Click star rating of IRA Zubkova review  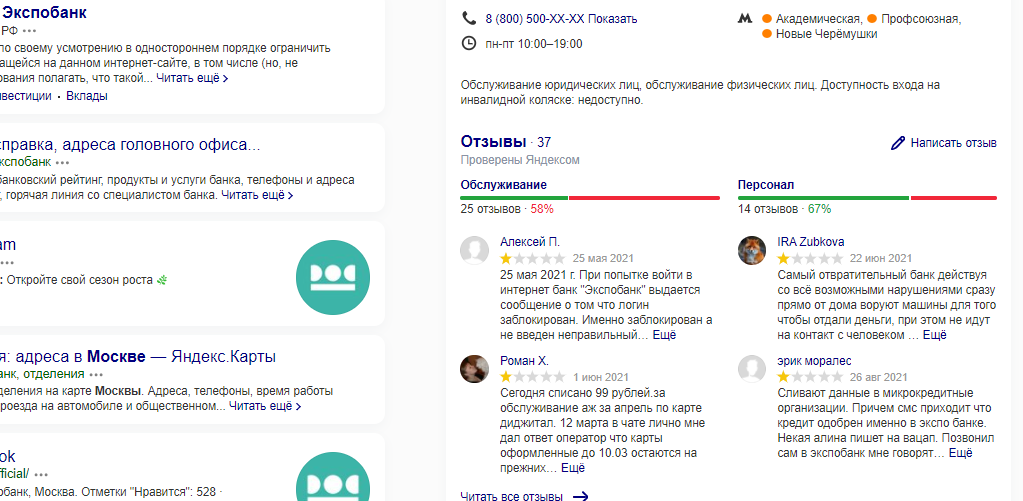810,258
